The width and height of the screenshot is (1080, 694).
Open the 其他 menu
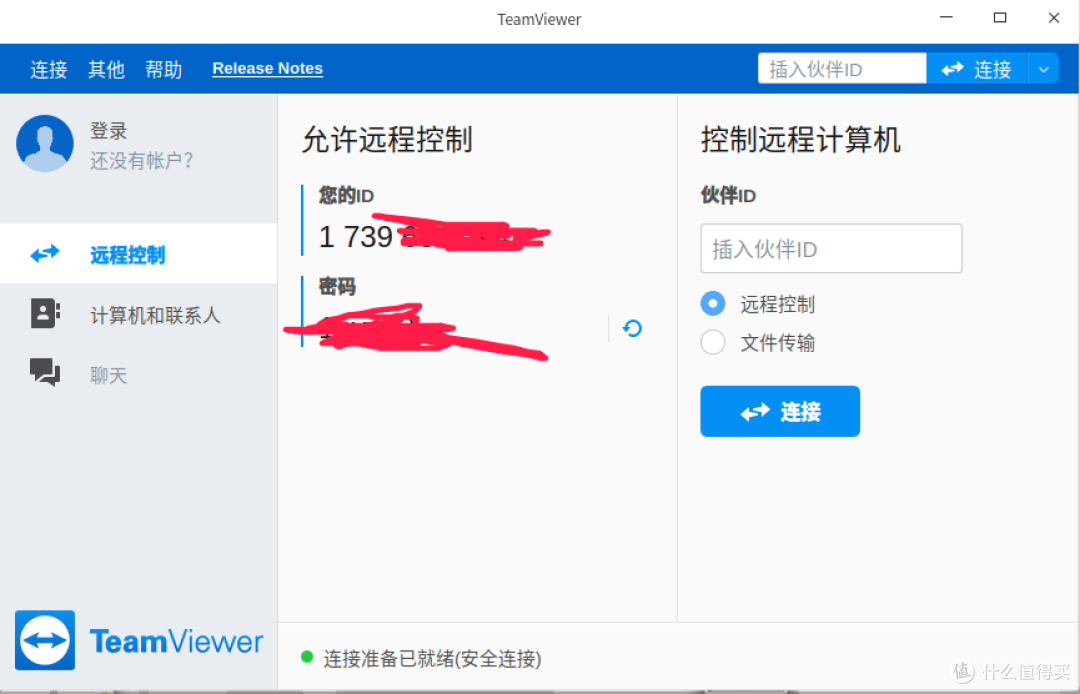coord(106,69)
